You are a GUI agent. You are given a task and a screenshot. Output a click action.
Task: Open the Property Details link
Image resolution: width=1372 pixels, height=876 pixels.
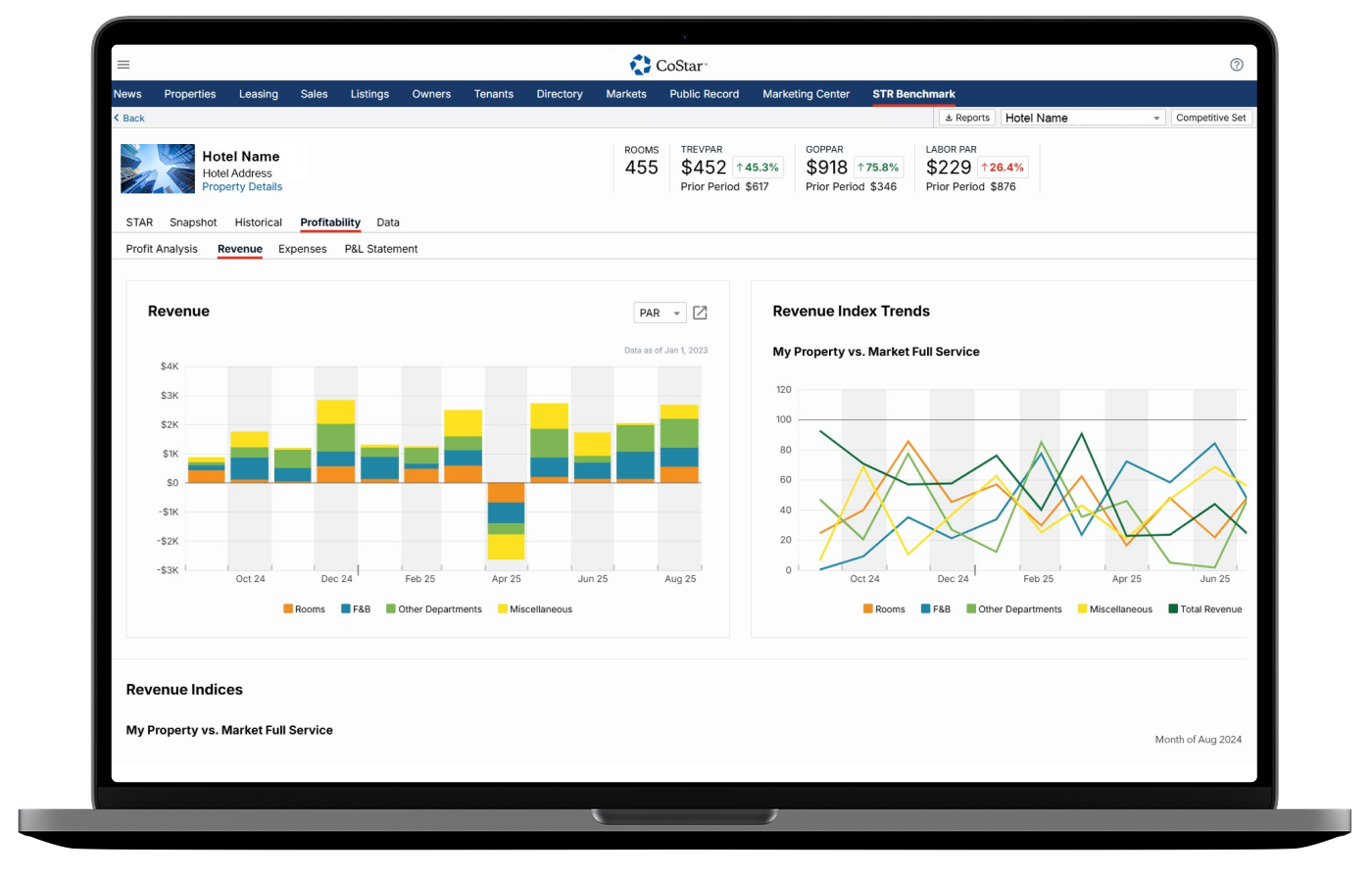(x=242, y=187)
